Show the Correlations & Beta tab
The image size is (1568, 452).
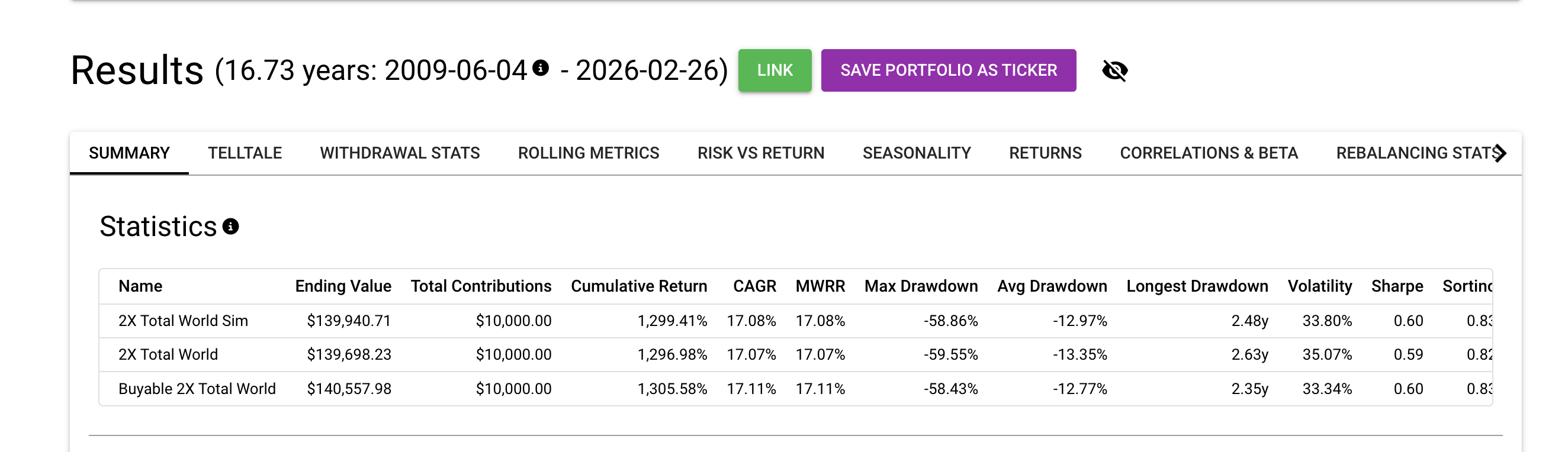point(1208,153)
